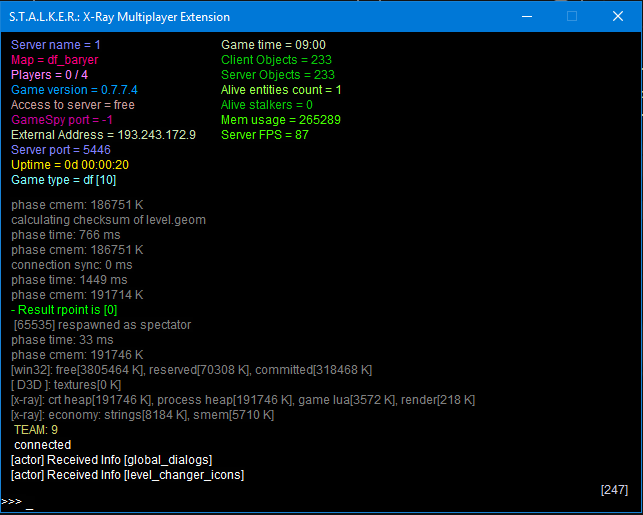Click the '[win32]: free[3805464 K]' memory line
Image resolution: width=643 pixels, height=515 pixels.
(192, 370)
